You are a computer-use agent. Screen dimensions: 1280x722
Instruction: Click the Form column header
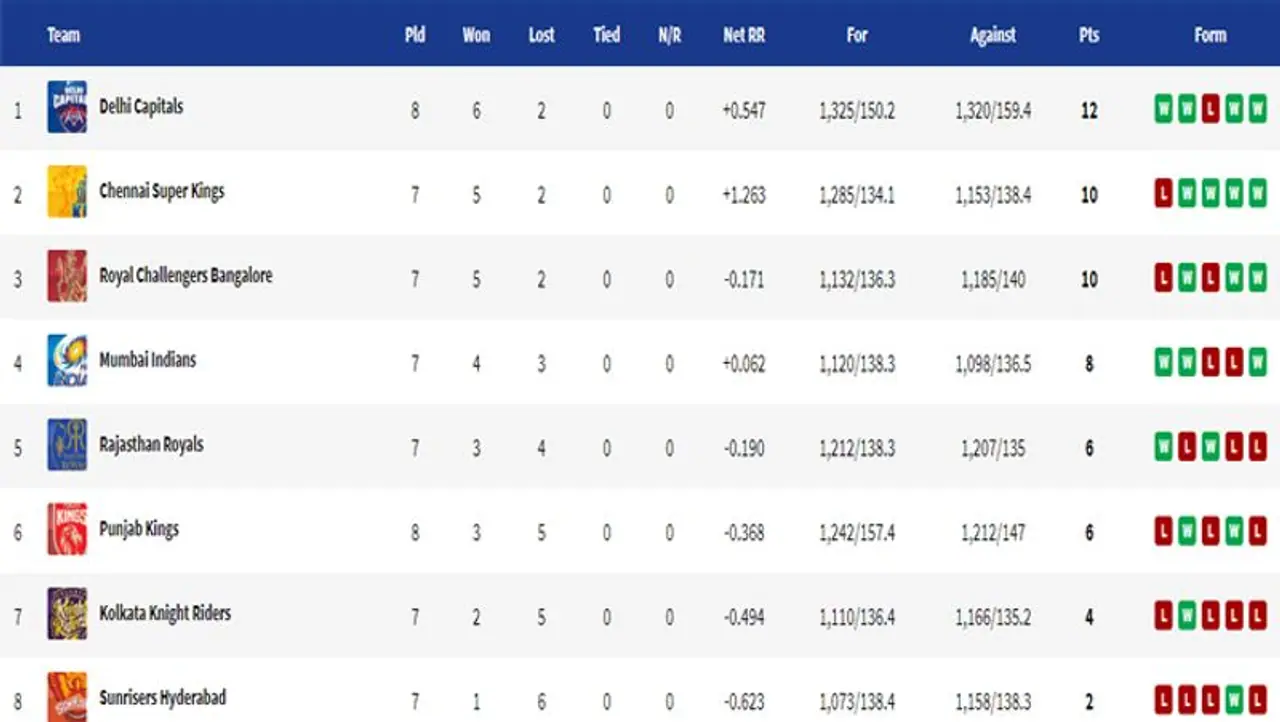pos(1210,35)
